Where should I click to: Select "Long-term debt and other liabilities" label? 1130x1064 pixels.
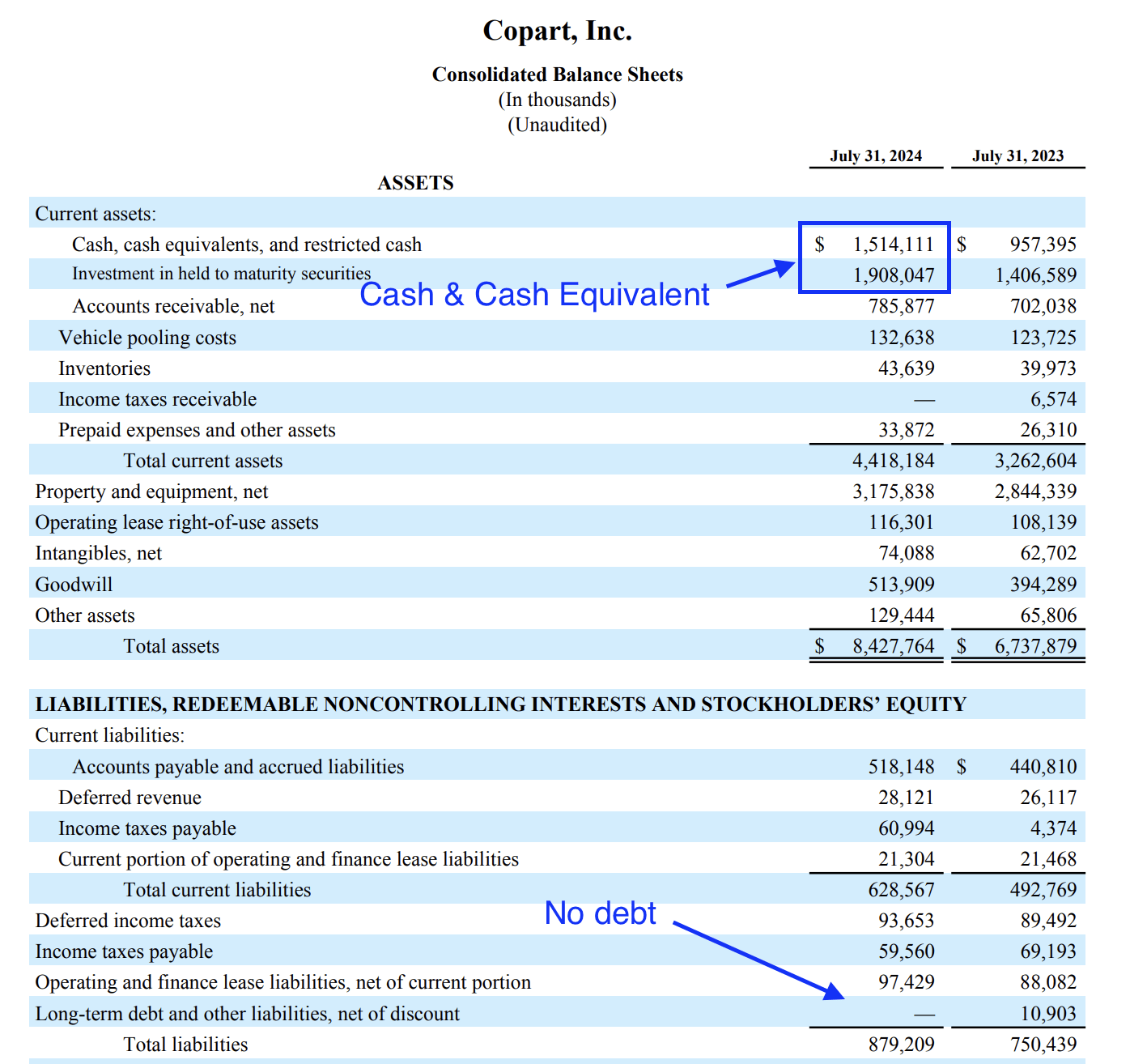tap(248, 1014)
